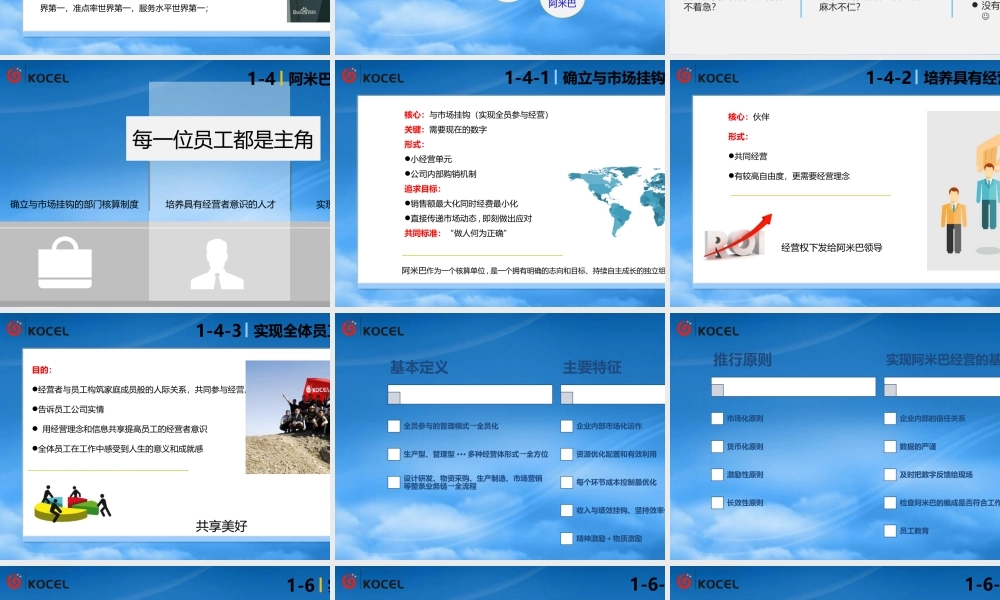The image size is (1000, 600).
Task: Click the 共享美好 caption
Action: click(221, 526)
